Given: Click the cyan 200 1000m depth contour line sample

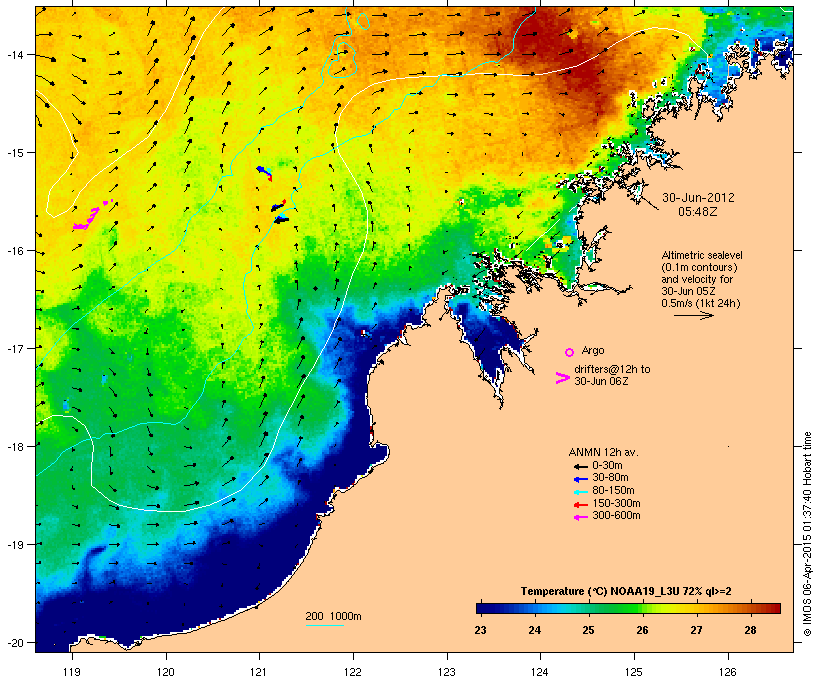Looking at the screenshot, I should click(325, 626).
